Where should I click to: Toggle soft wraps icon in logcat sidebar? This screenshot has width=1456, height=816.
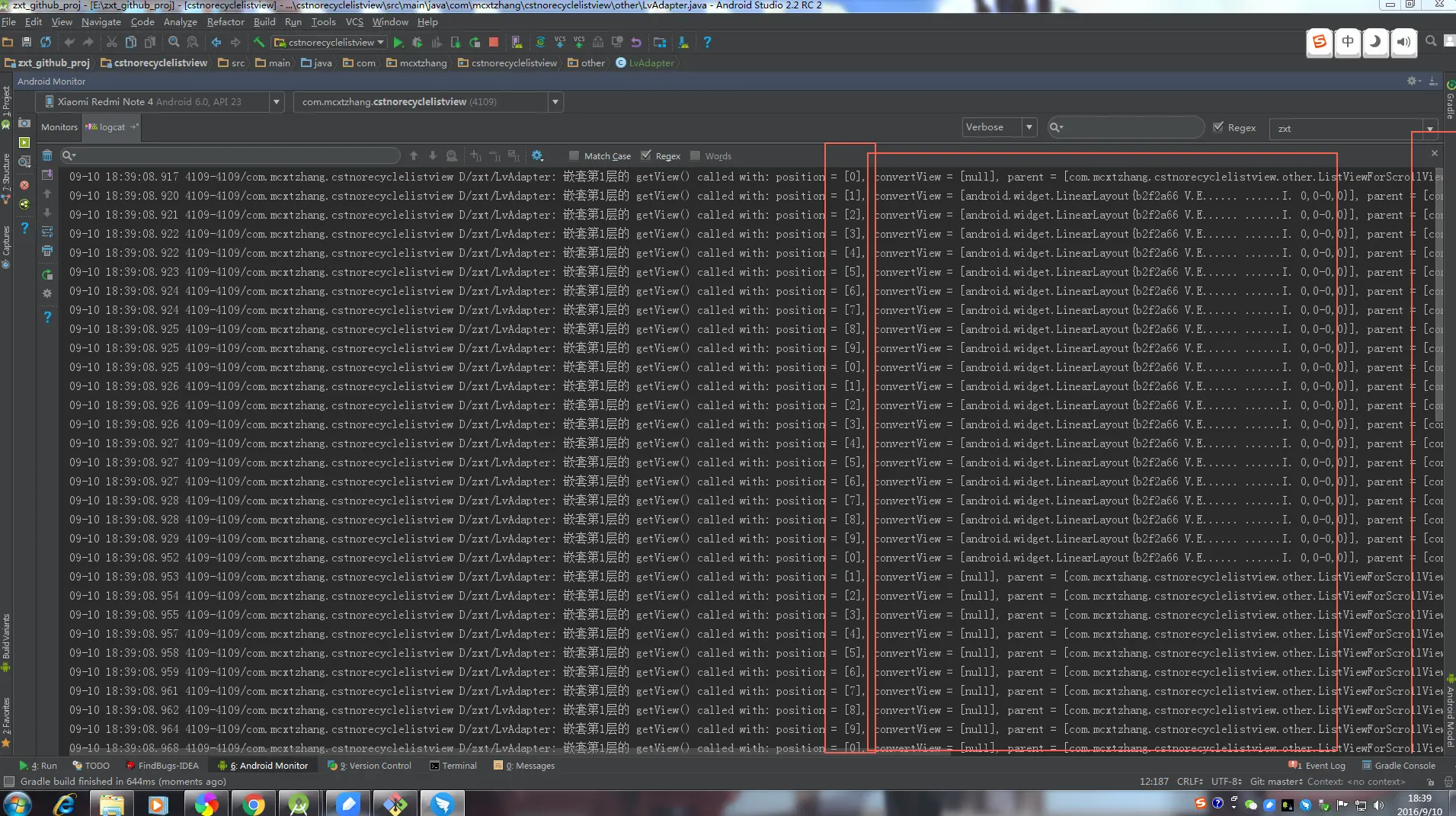(47, 232)
